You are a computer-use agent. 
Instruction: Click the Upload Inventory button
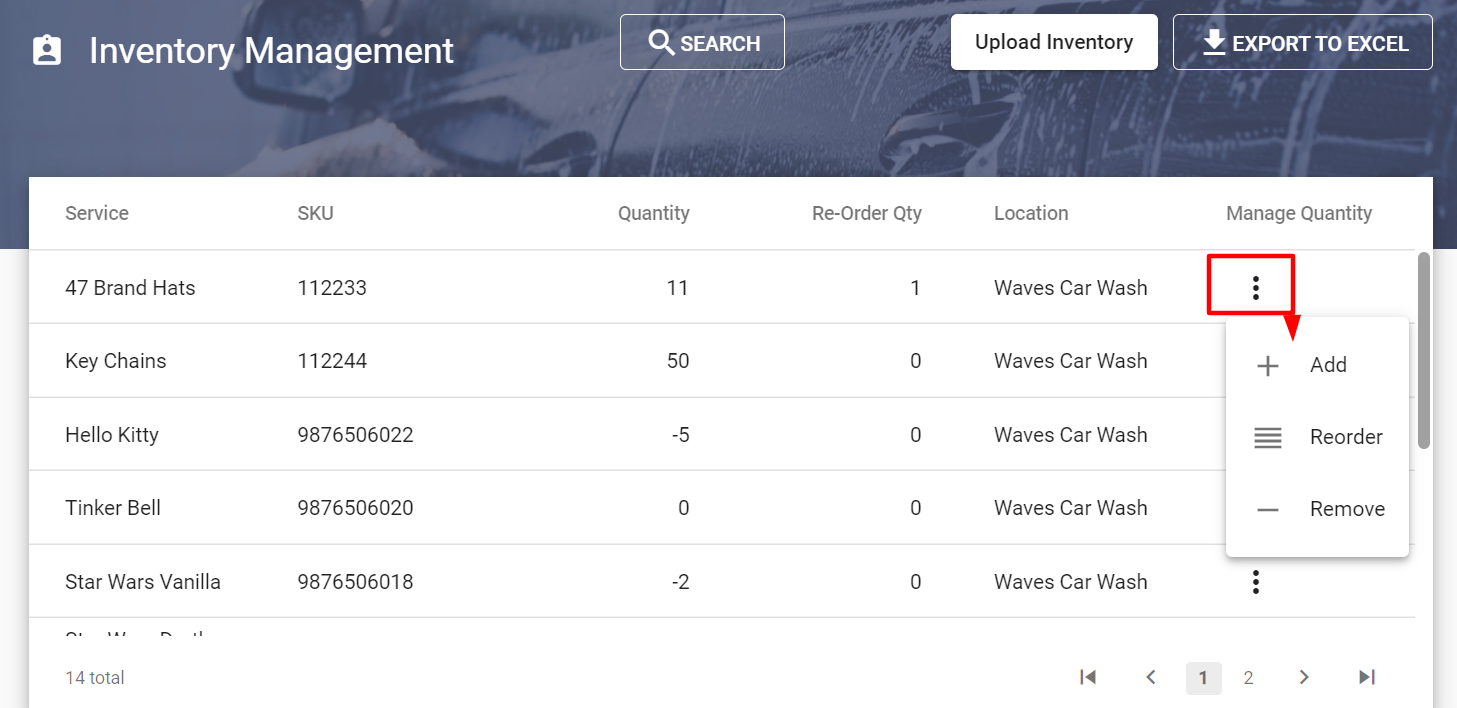(1054, 42)
